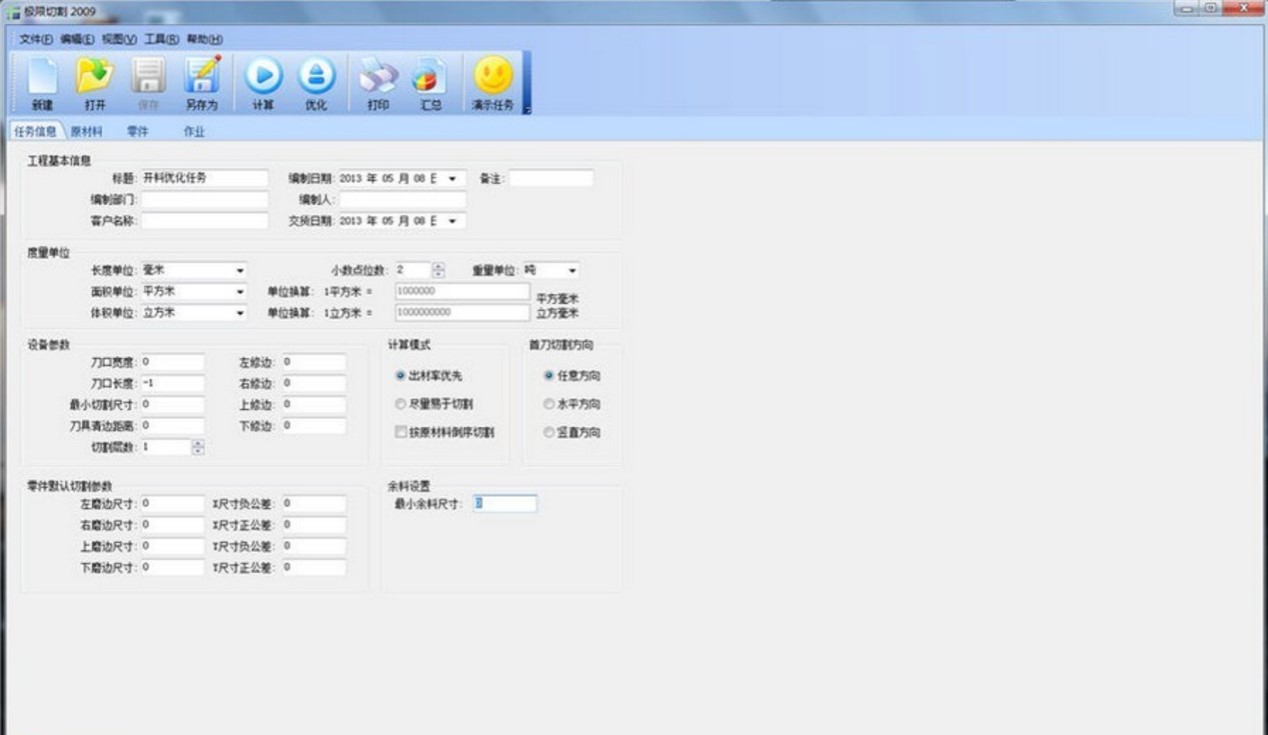1268x735 pixels.
Task: Open the 视图(V) menu
Action: pyautogui.click(x=119, y=39)
